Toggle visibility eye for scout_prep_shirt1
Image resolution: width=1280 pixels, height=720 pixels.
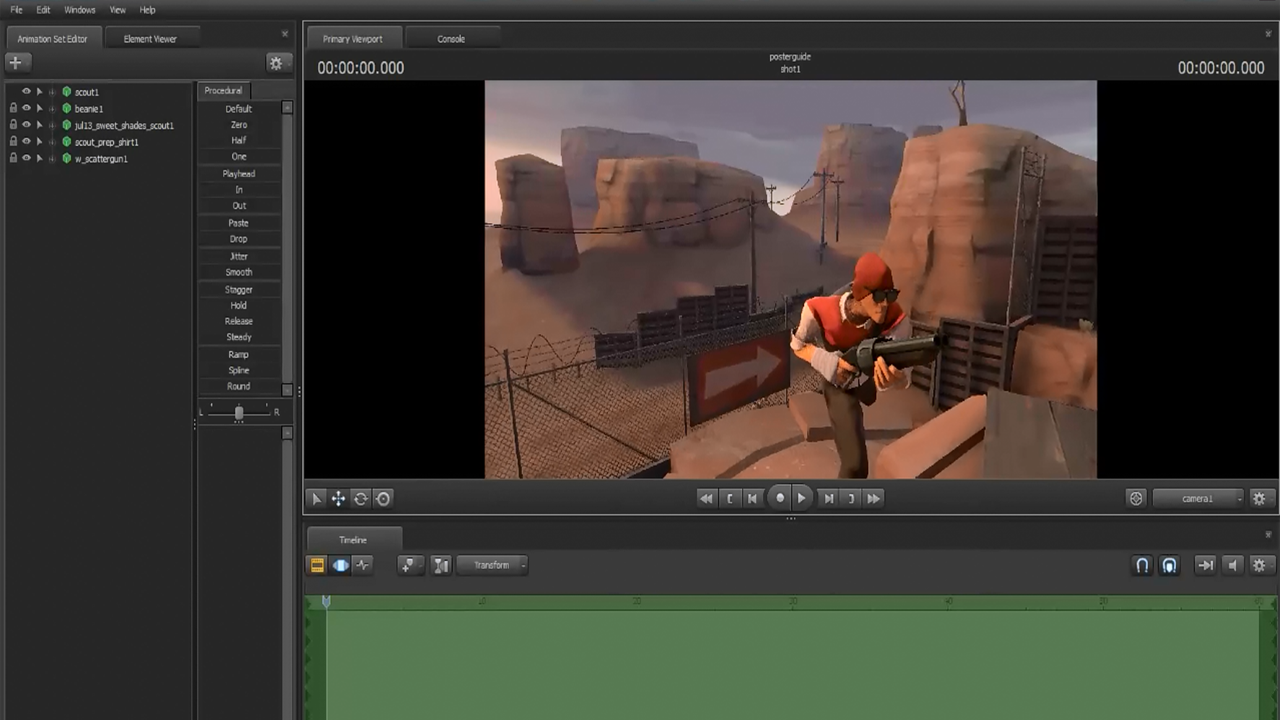tap(27, 142)
